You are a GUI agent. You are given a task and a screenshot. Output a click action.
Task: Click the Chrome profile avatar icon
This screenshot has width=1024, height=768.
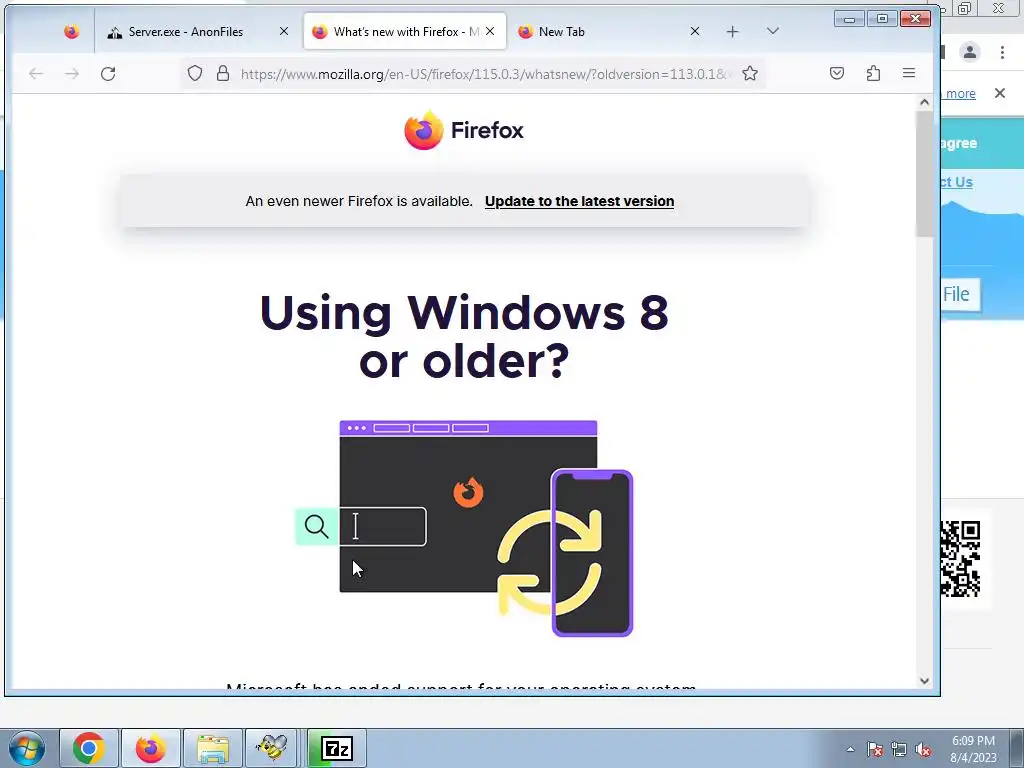tap(970, 52)
